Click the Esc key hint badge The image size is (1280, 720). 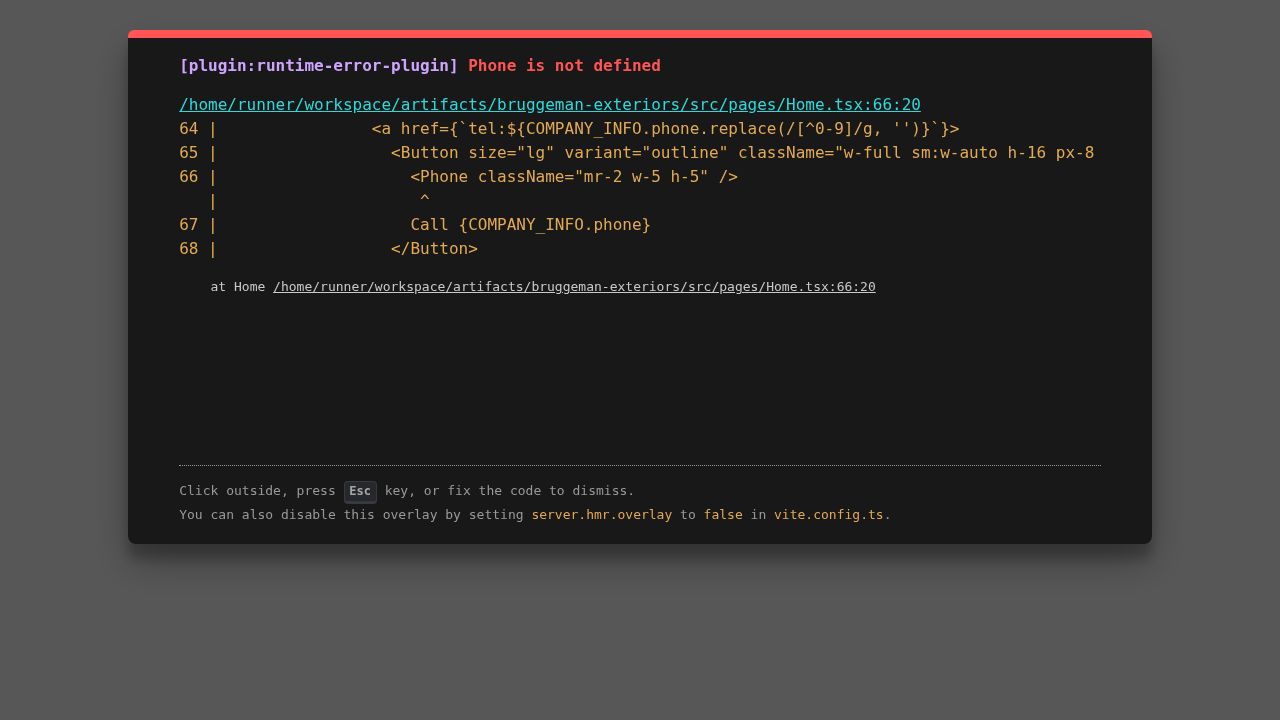tap(360, 491)
